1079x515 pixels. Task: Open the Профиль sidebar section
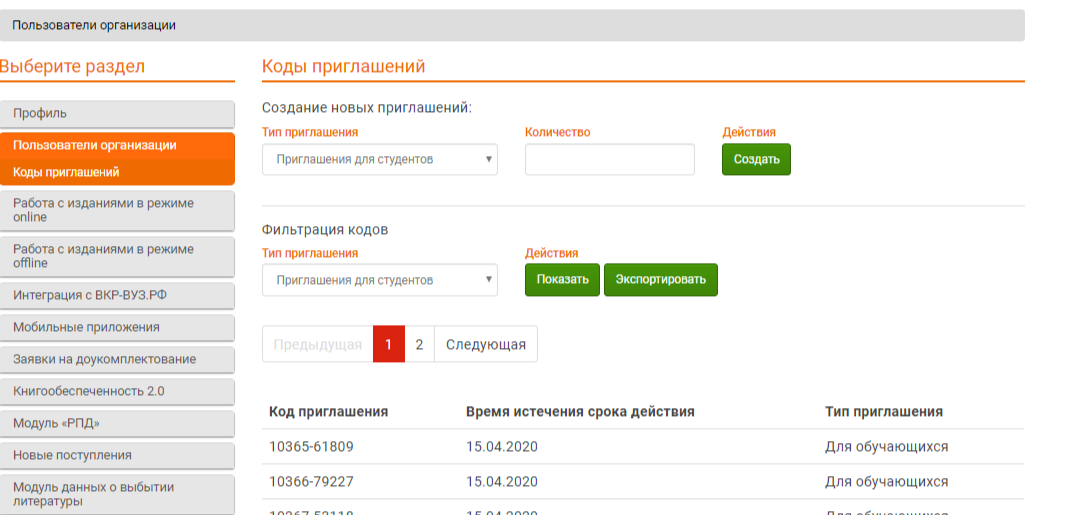pyautogui.click(x=117, y=114)
